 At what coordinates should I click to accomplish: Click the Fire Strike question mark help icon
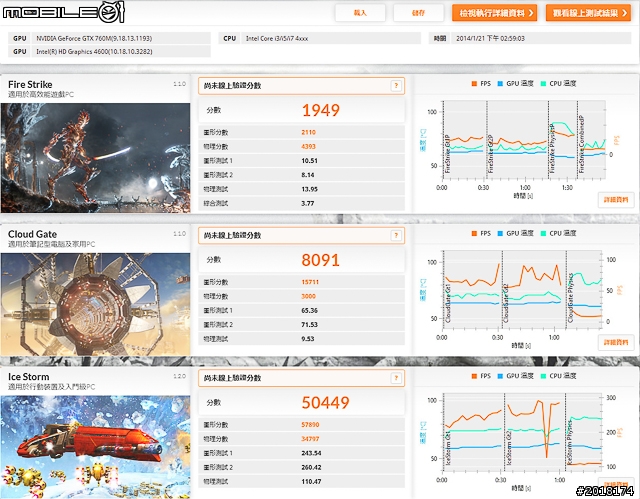(396, 86)
